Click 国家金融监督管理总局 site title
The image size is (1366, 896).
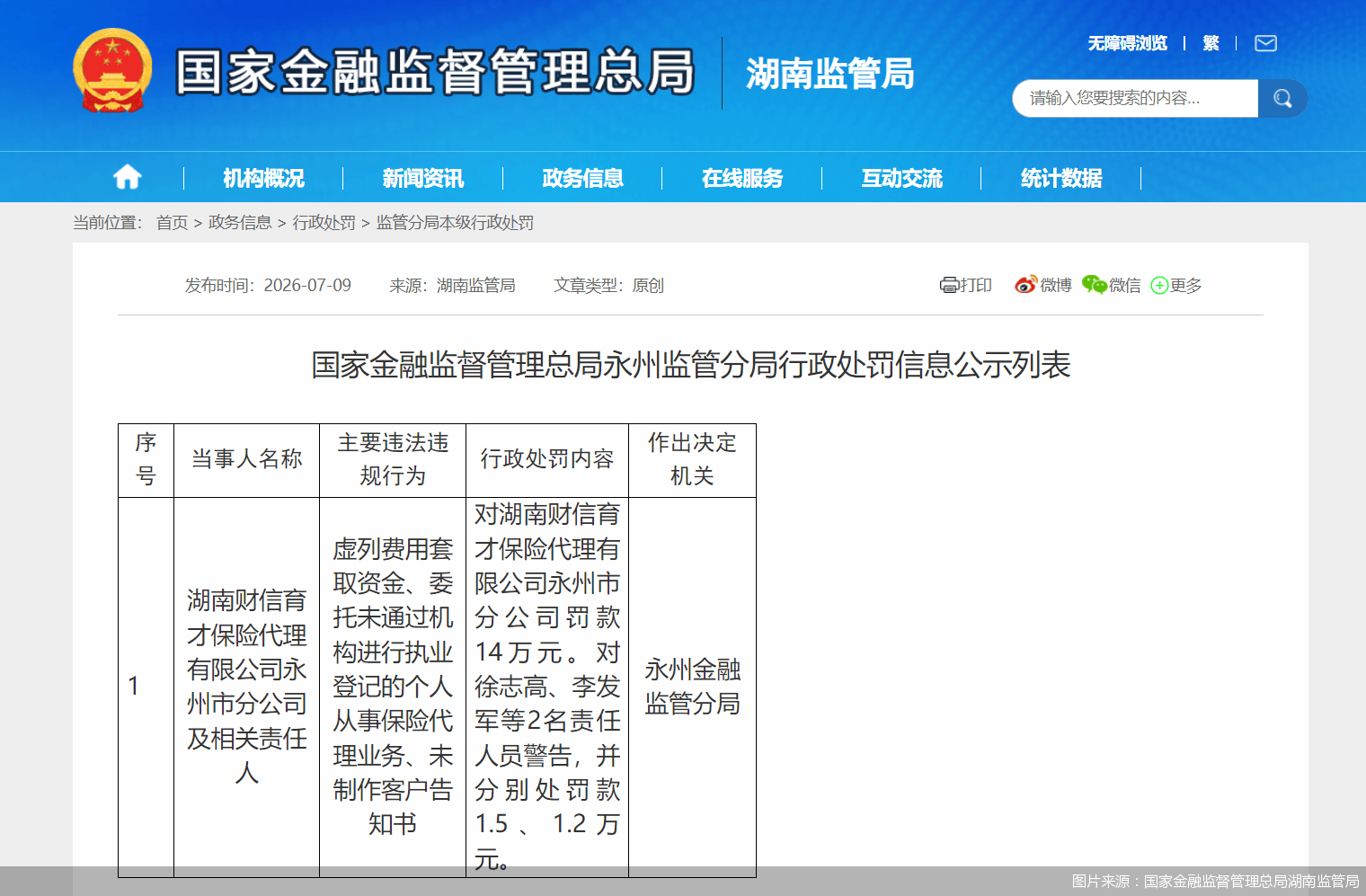coord(435,72)
